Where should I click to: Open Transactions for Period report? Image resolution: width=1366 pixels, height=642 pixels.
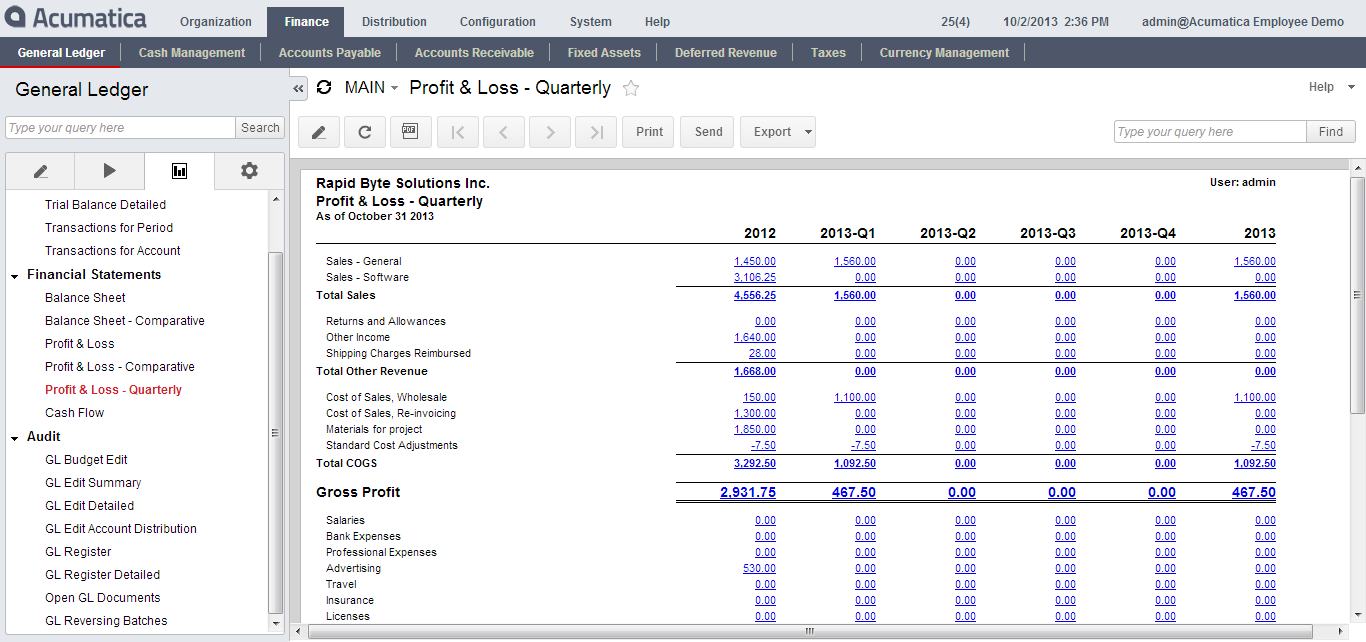click(109, 228)
